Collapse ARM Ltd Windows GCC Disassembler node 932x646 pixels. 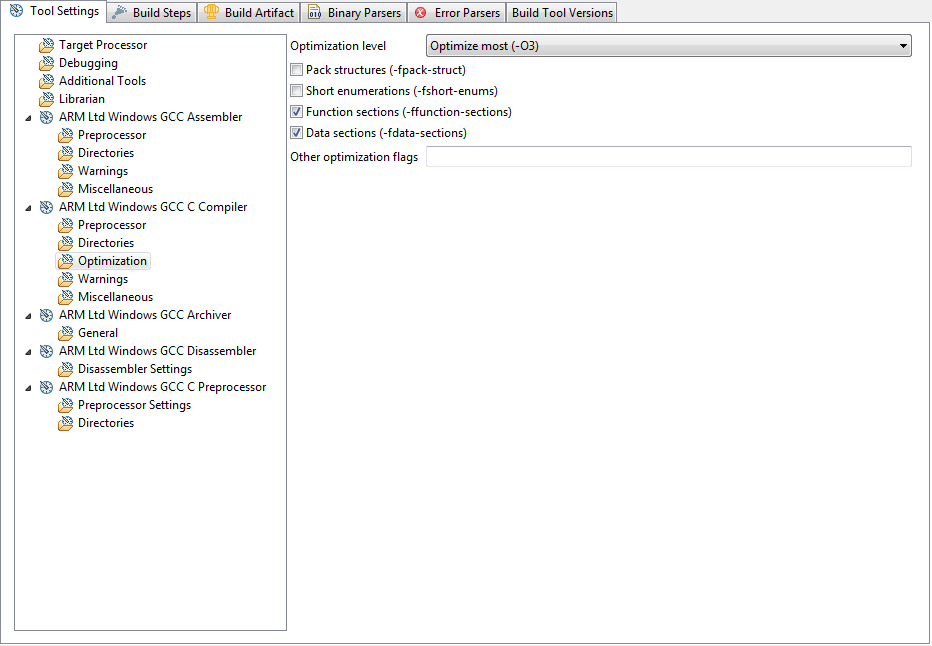(28, 352)
